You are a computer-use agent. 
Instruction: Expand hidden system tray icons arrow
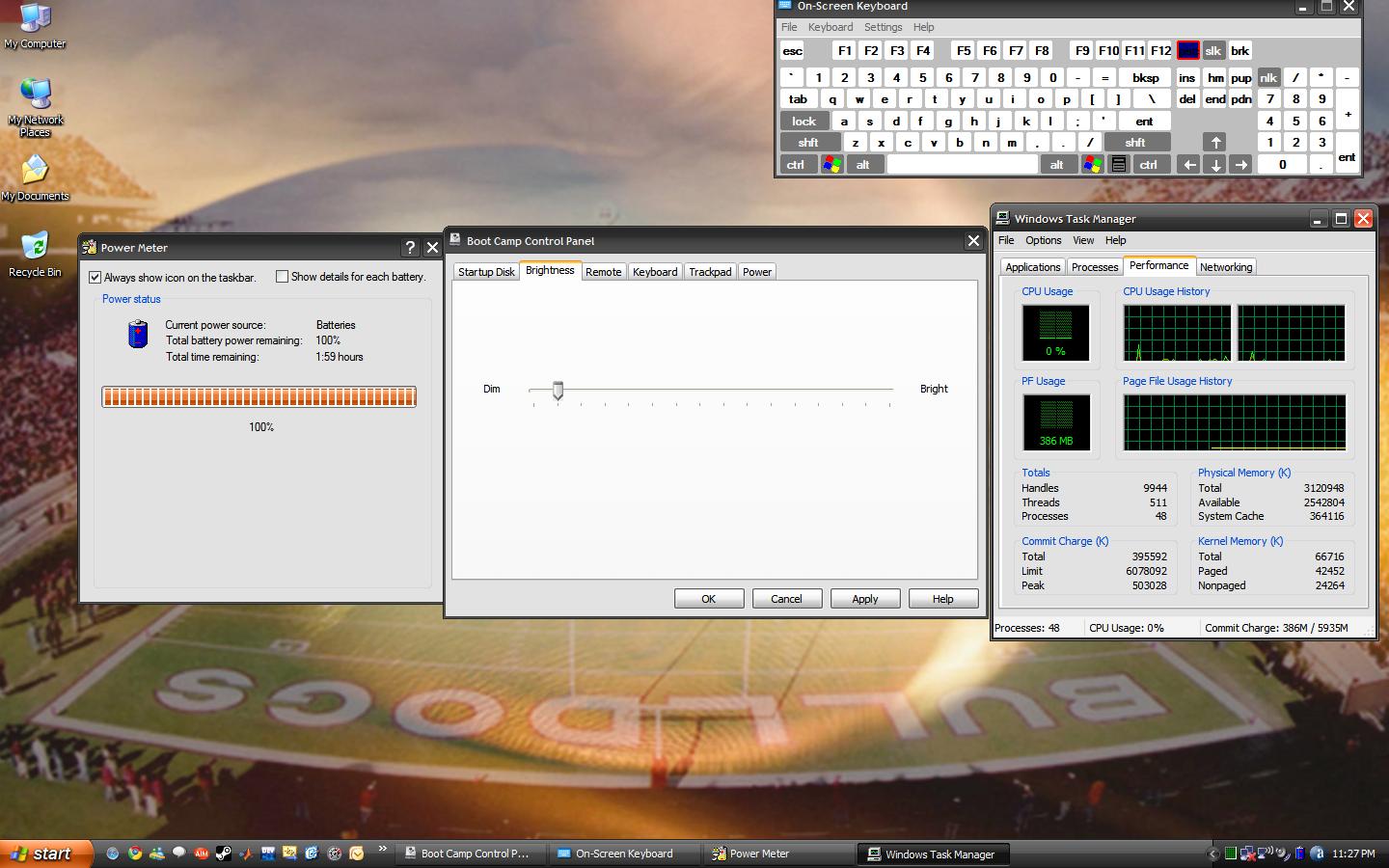[x=1213, y=854]
